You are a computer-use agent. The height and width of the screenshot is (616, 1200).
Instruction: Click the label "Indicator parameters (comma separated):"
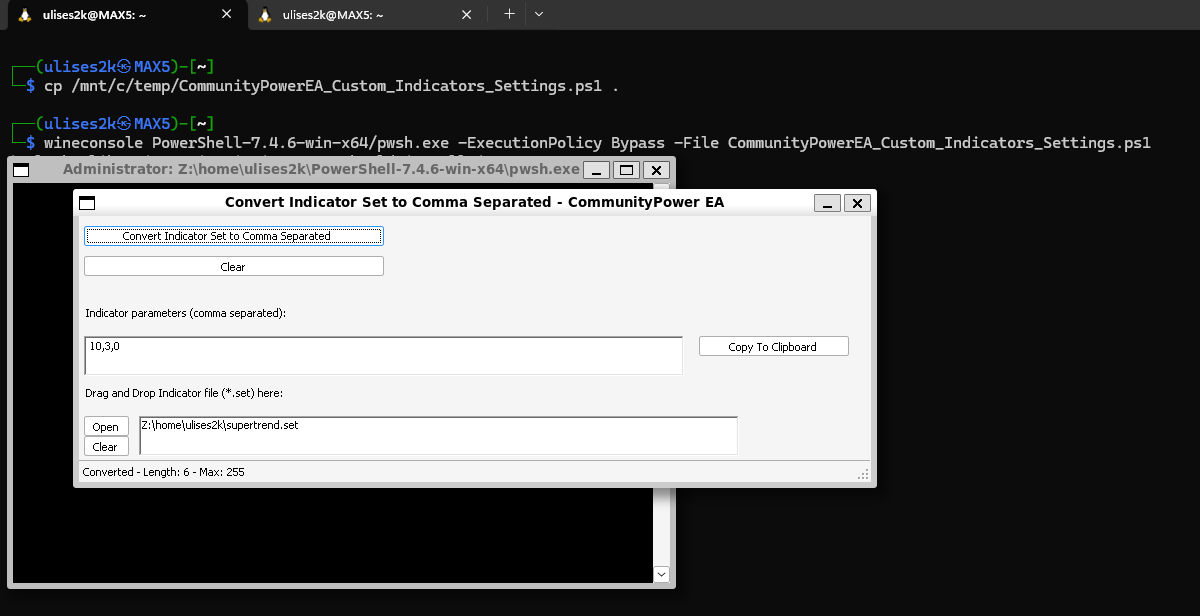pyautogui.click(x=186, y=313)
